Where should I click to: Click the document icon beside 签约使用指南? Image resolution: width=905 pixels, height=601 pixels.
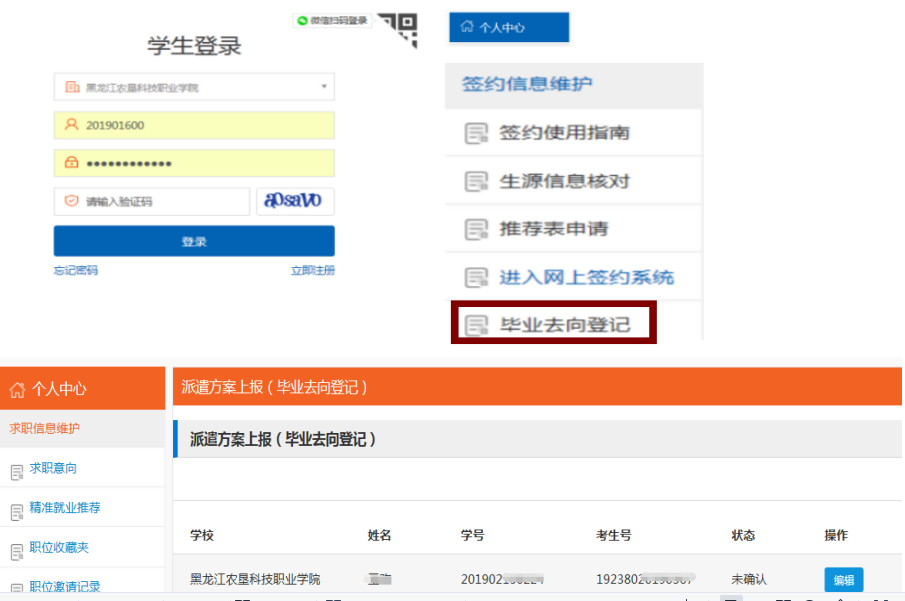point(474,133)
